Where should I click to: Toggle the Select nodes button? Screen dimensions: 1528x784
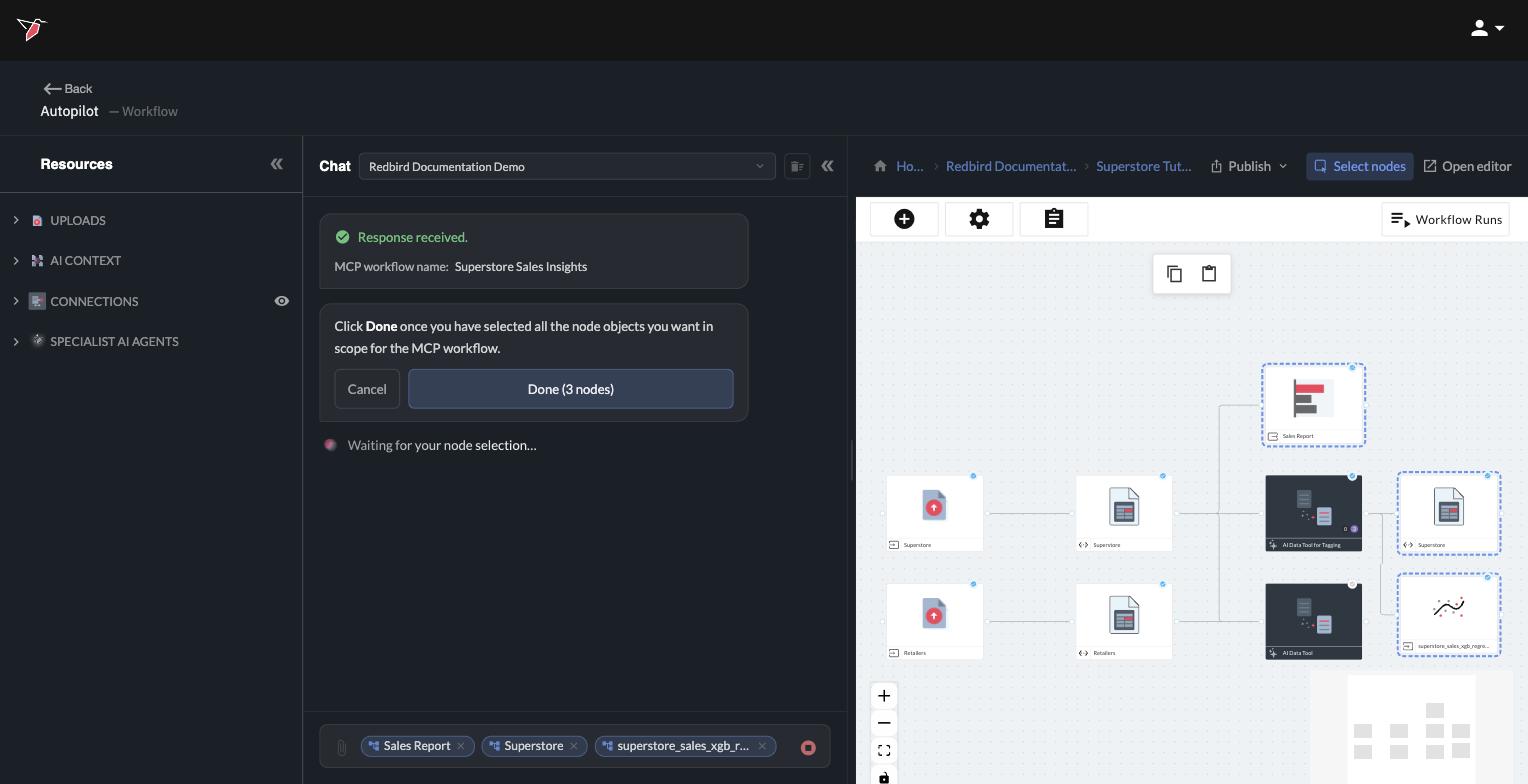[x=1360, y=166]
